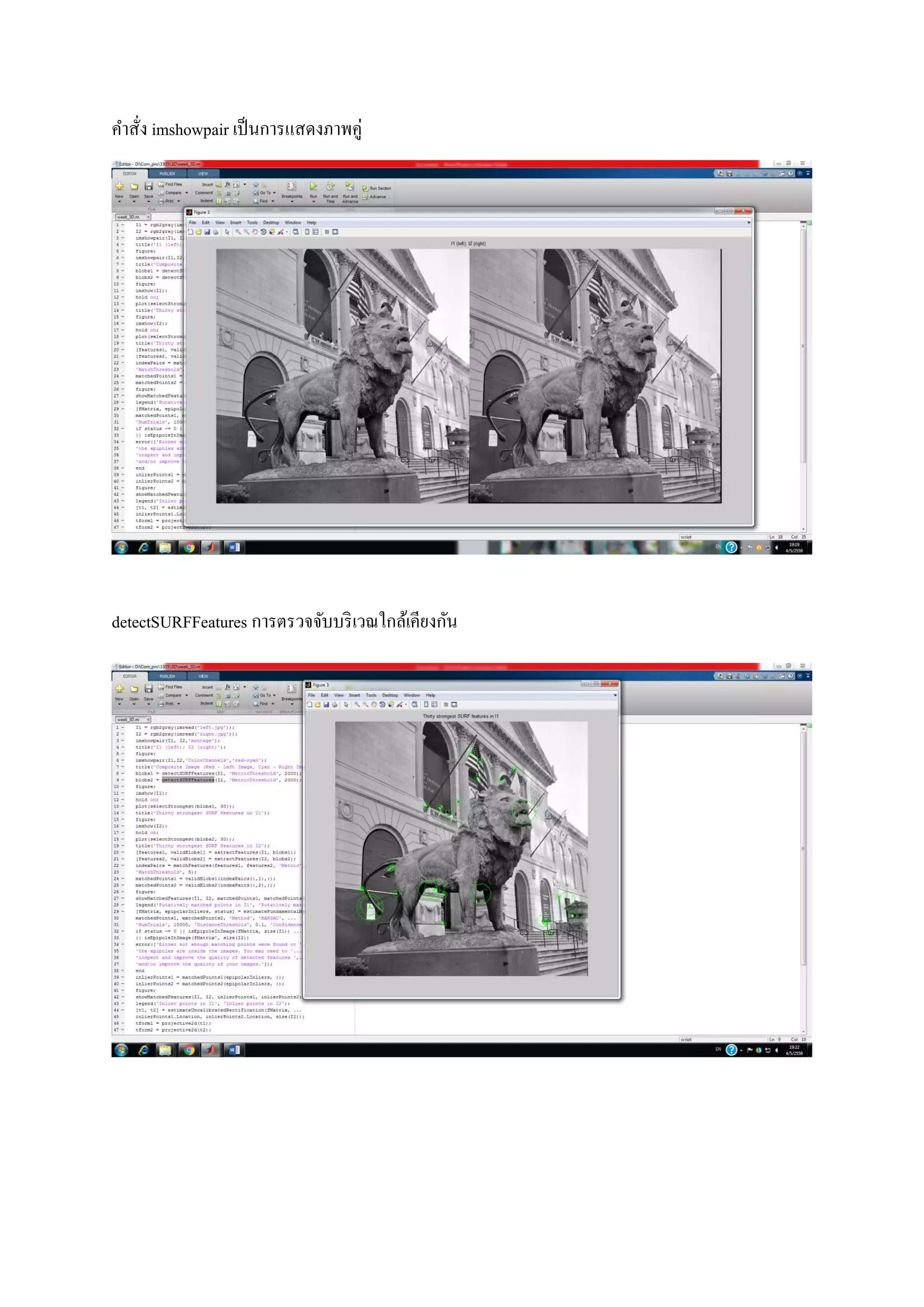This screenshot has height=1307, width=924.
Task: Toggle the Edit Plot arrow in Figure 1's toolbar
Action: [x=227, y=232]
